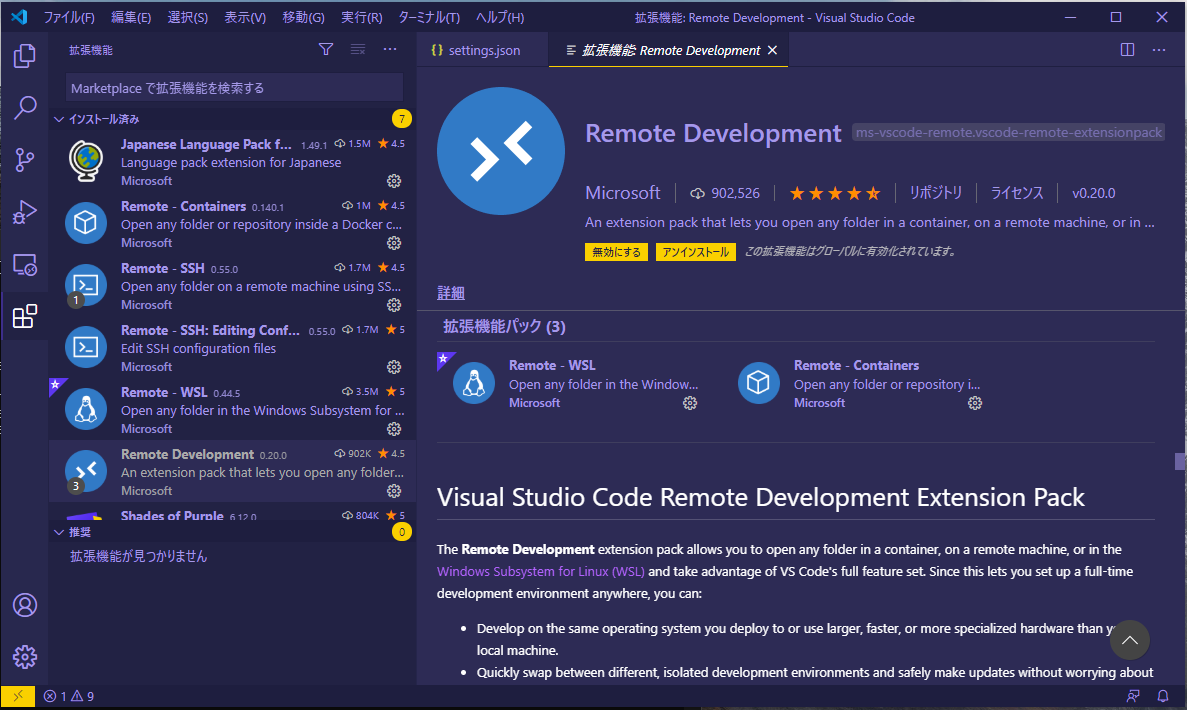This screenshot has width=1187, height=710.
Task: Click gear for Remote Development in sidebar
Action: coord(394,491)
